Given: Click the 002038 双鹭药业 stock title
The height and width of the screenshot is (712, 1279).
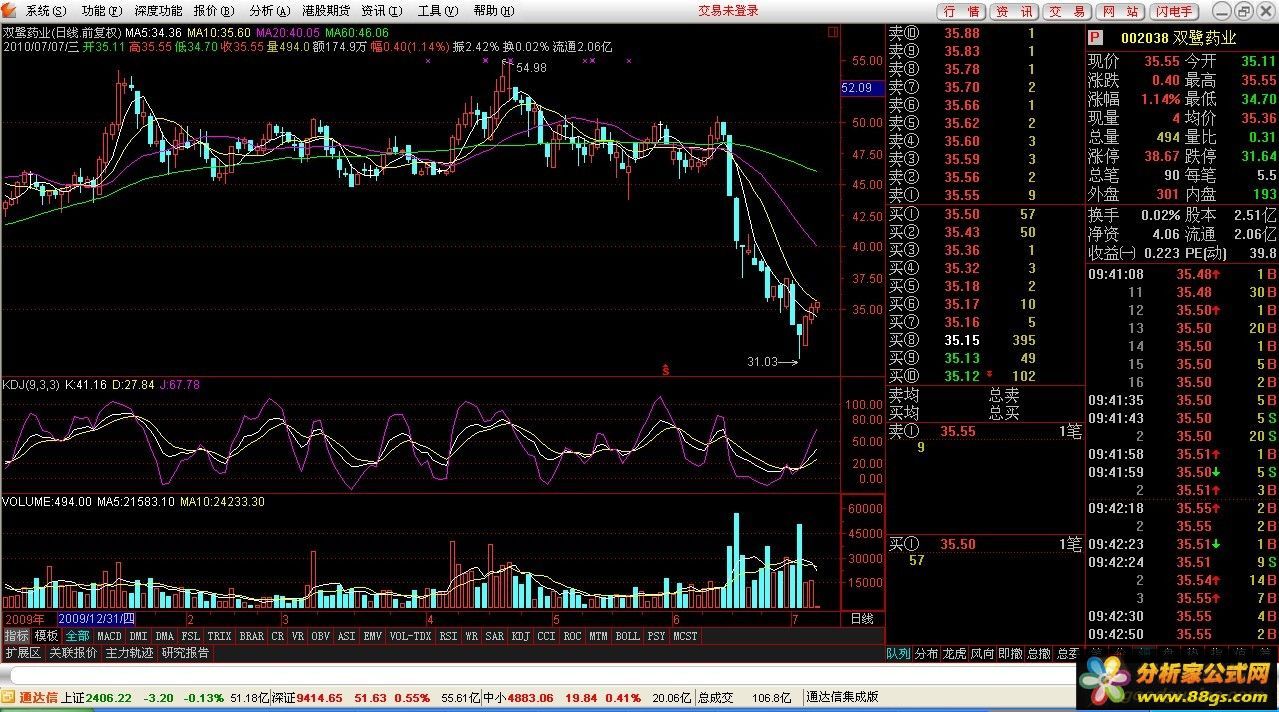Looking at the screenshot, I should point(1177,38).
